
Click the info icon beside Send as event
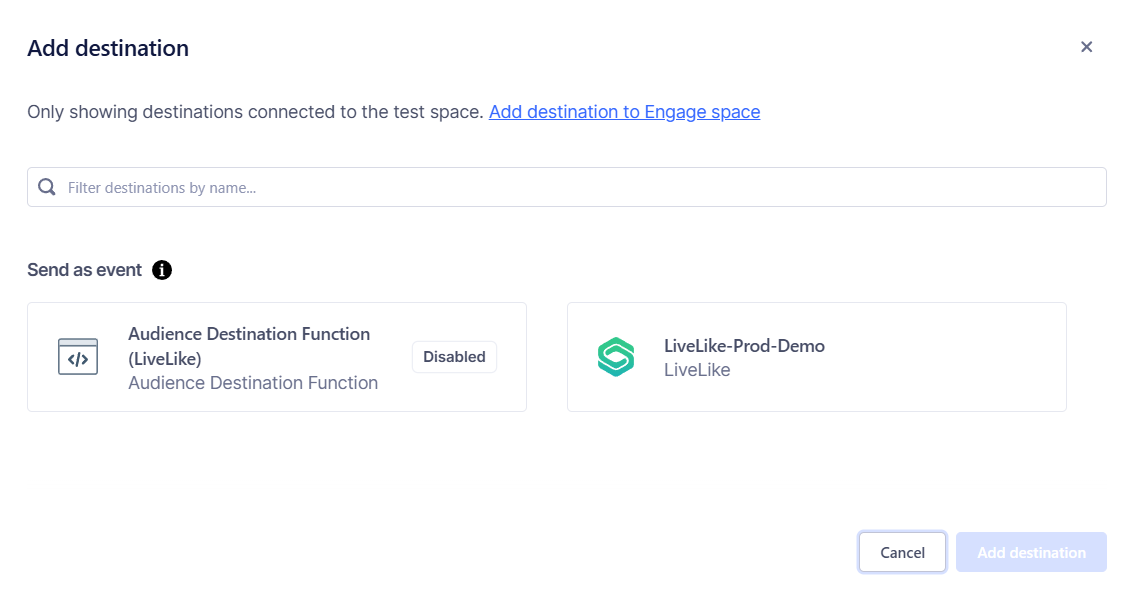point(162,270)
